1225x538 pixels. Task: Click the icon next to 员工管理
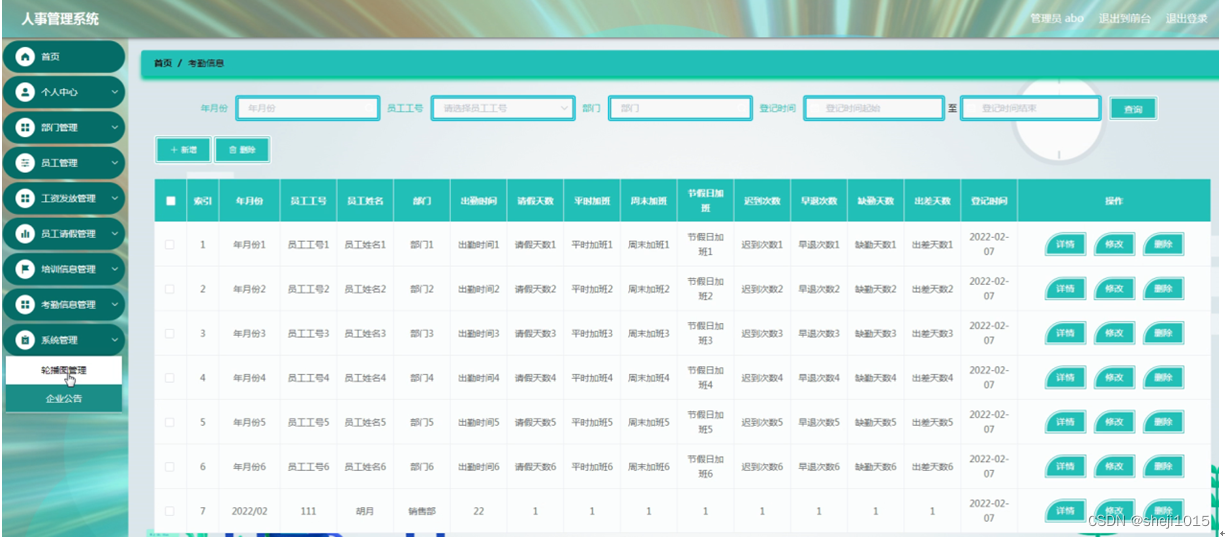tap(25, 163)
